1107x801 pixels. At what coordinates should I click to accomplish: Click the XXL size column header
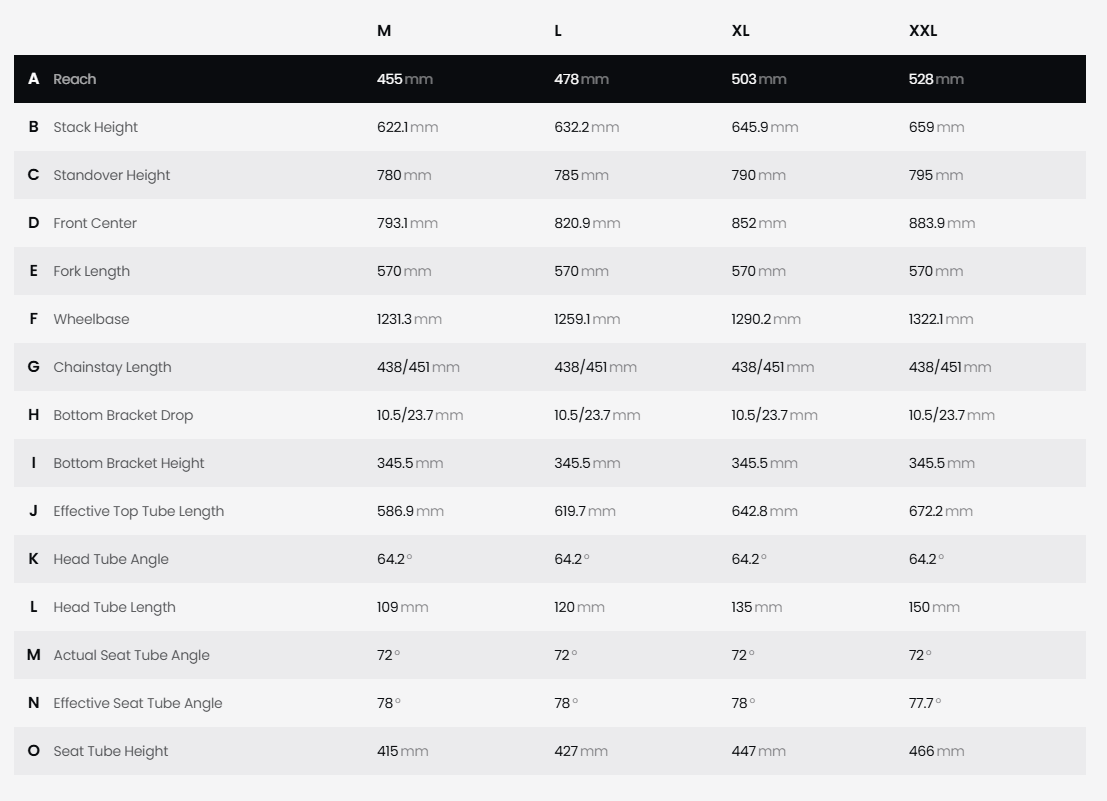coord(923,31)
